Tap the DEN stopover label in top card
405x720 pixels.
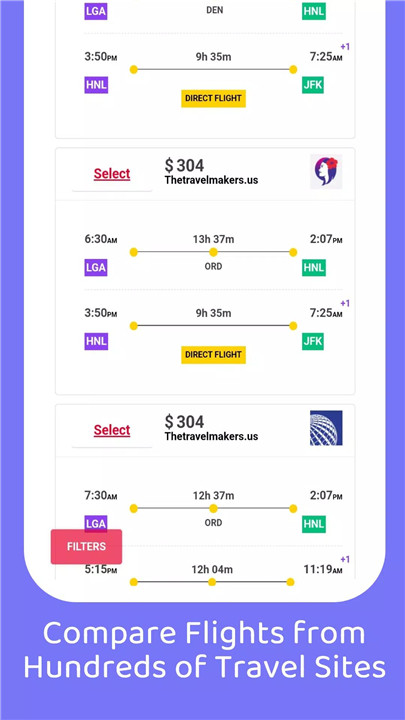(214, 10)
